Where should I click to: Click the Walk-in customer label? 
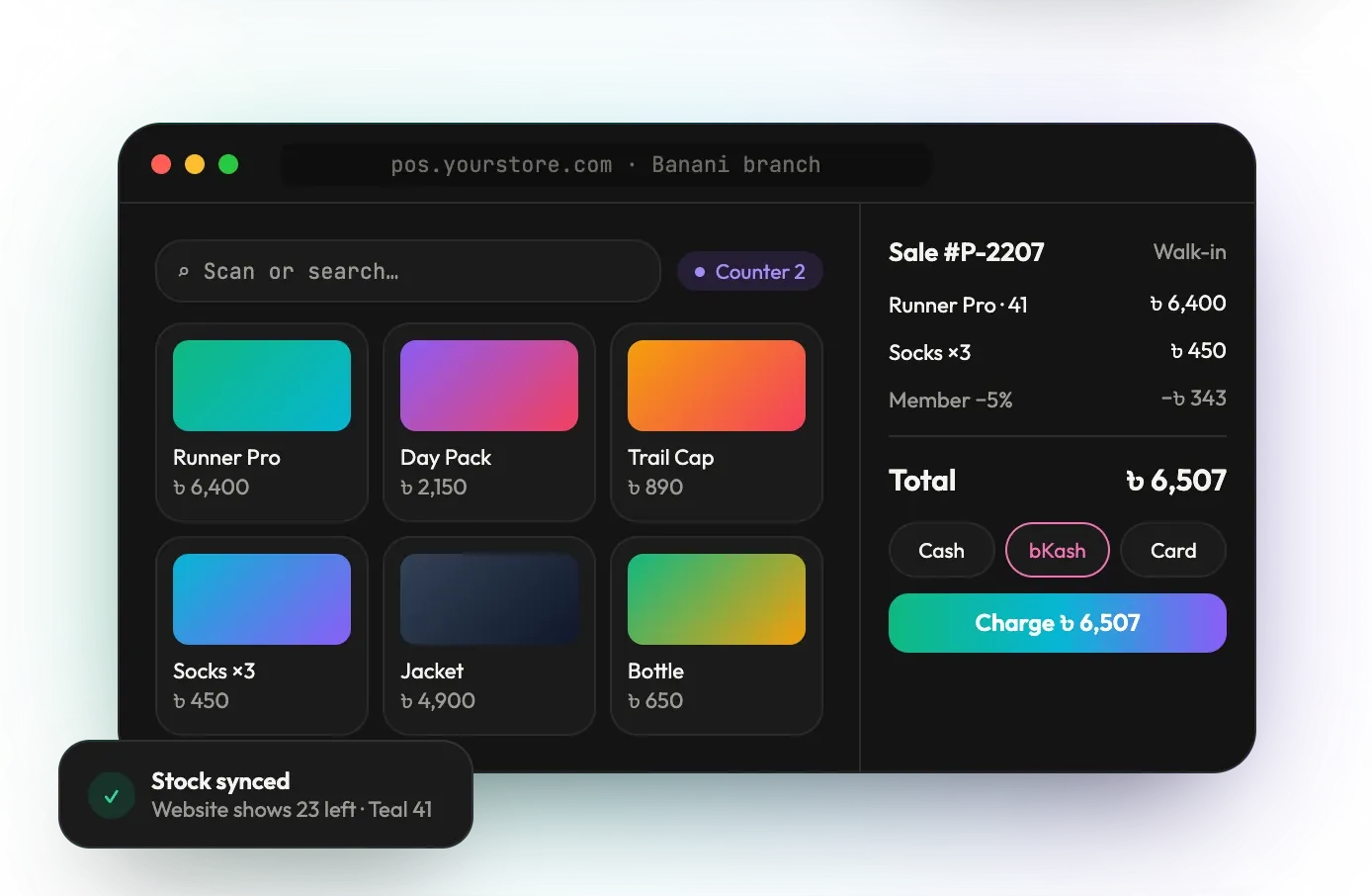1189,252
